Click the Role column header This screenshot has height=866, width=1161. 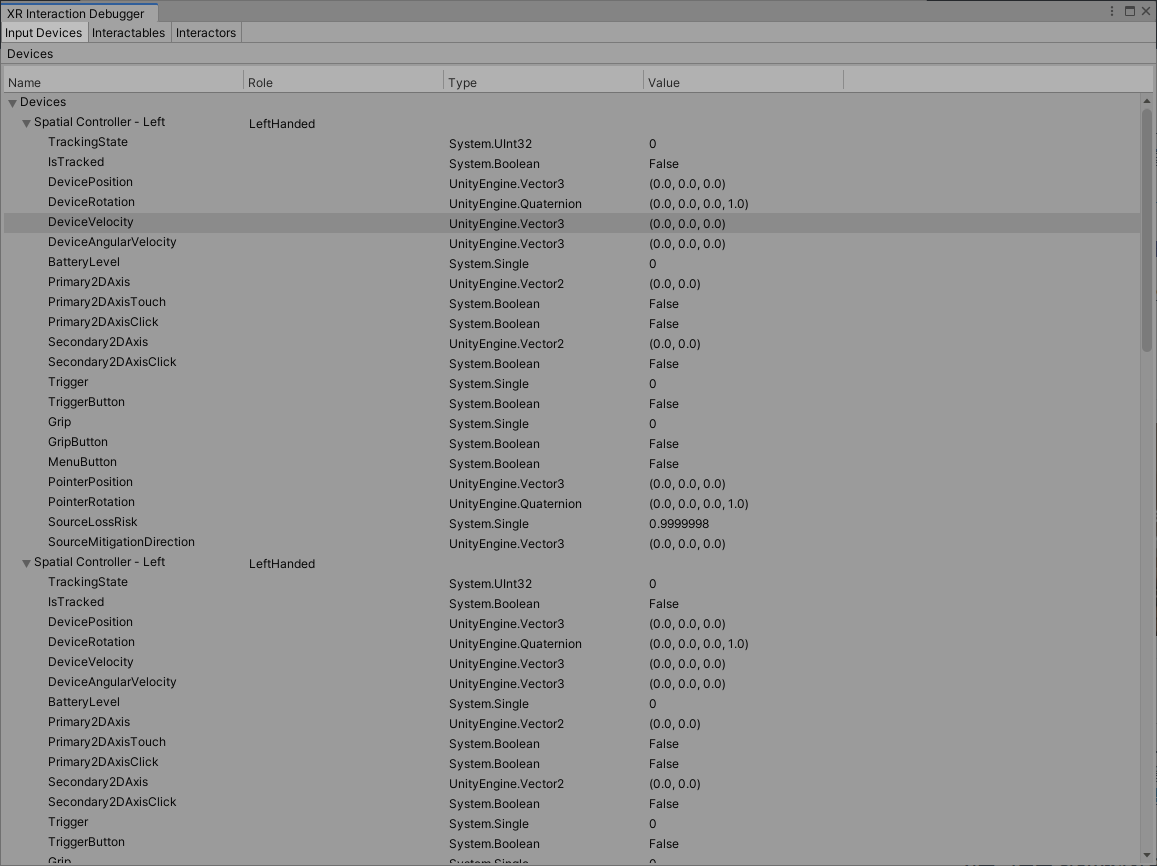(x=344, y=82)
